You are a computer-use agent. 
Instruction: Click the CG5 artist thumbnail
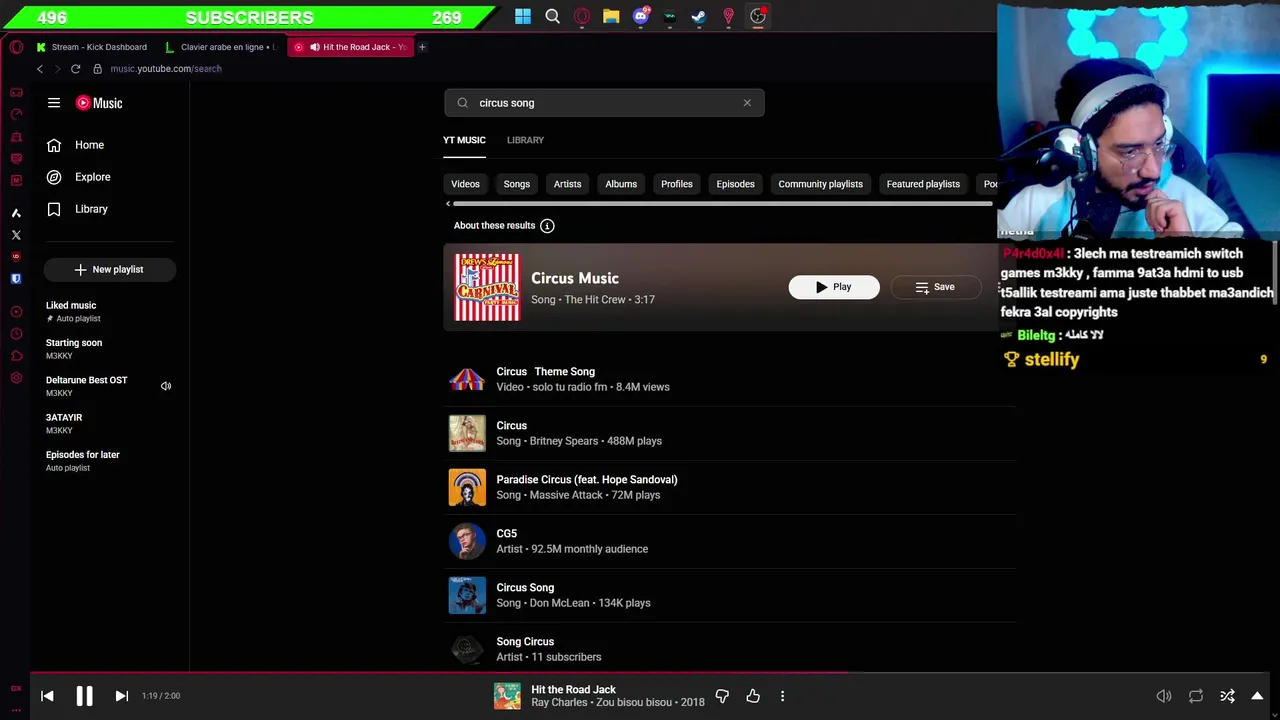[x=467, y=541]
